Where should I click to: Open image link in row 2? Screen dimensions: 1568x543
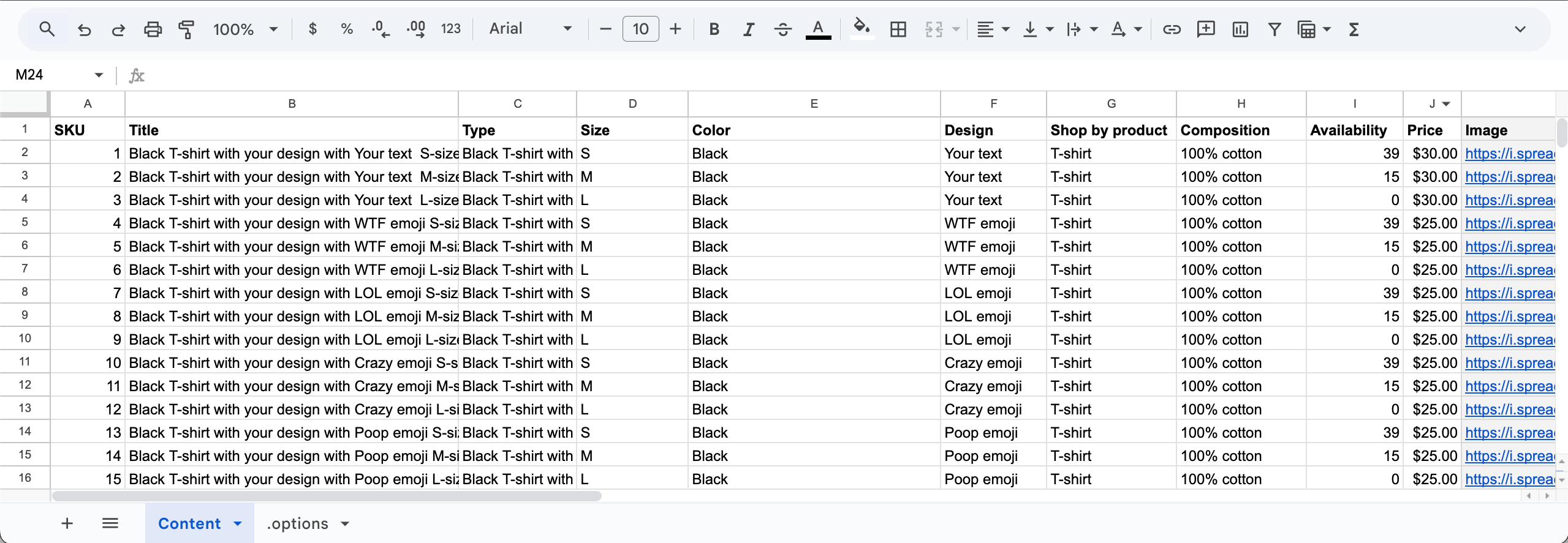[1510, 154]
